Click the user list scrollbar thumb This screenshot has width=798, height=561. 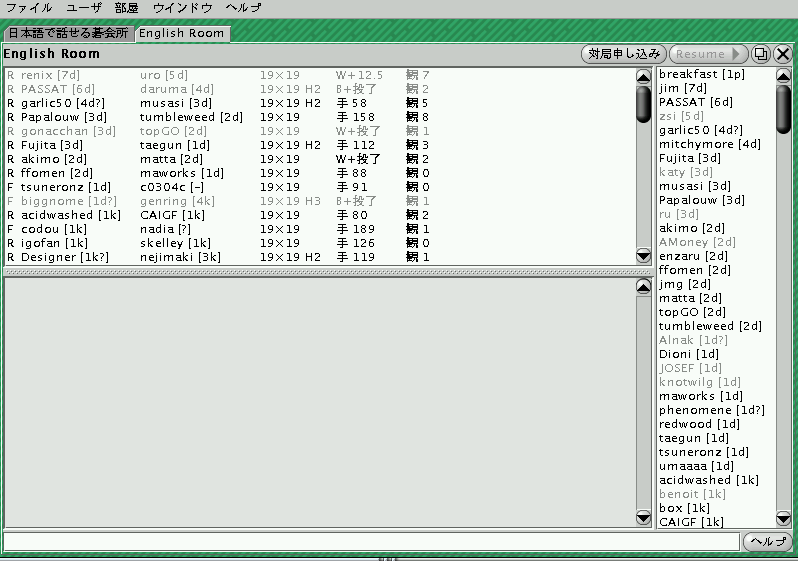(783, 102)
